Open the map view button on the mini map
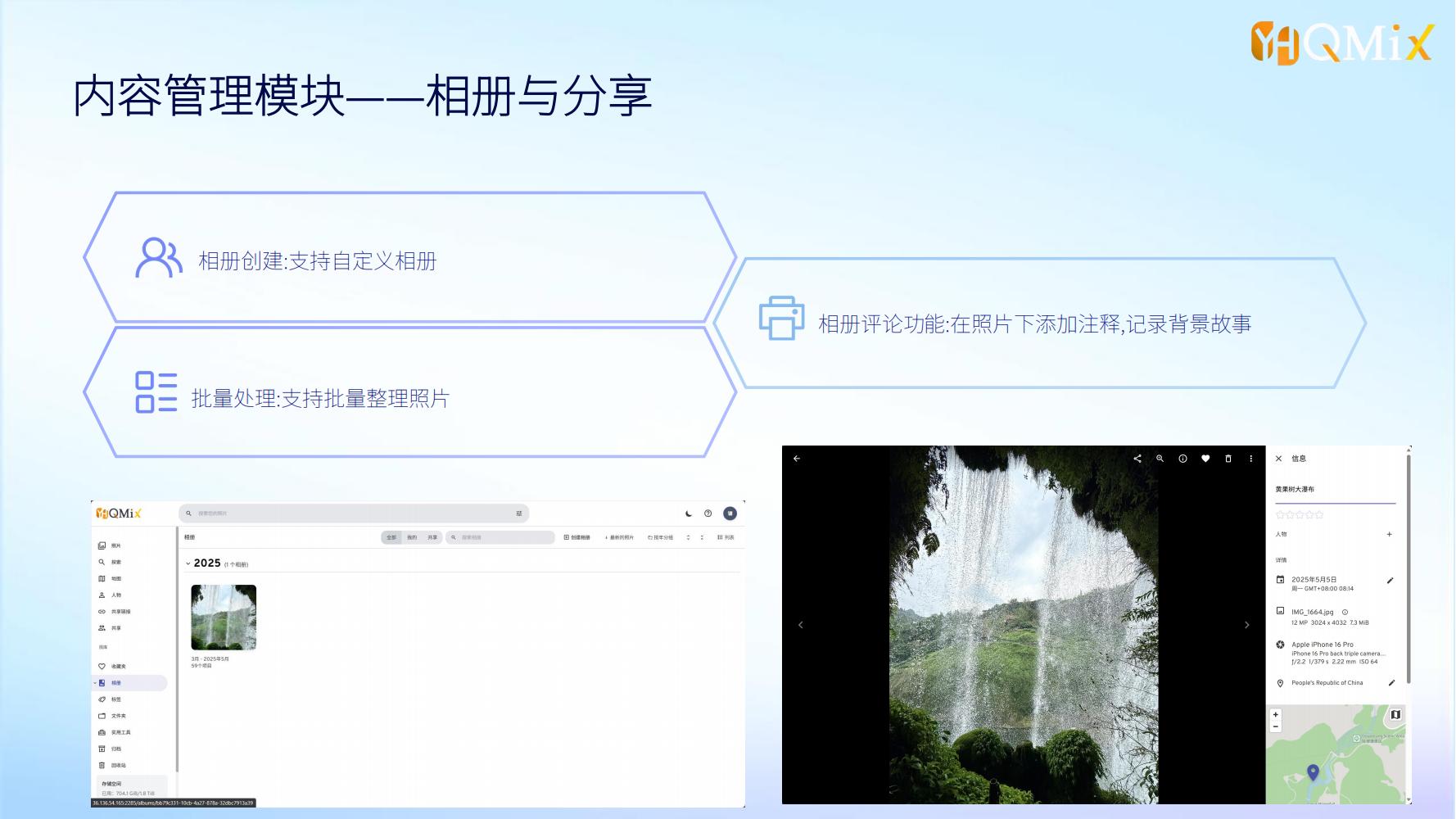 (1395, 715)
